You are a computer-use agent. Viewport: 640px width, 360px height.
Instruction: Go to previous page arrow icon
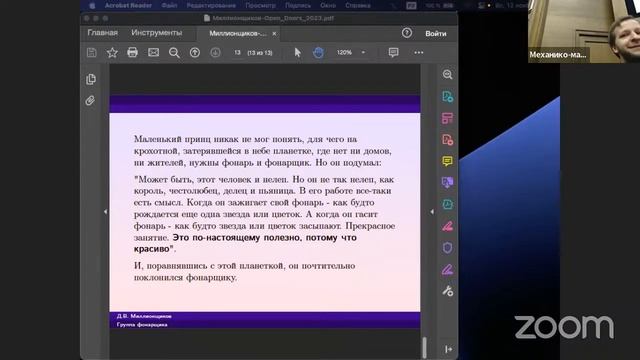tap(195, 52)
